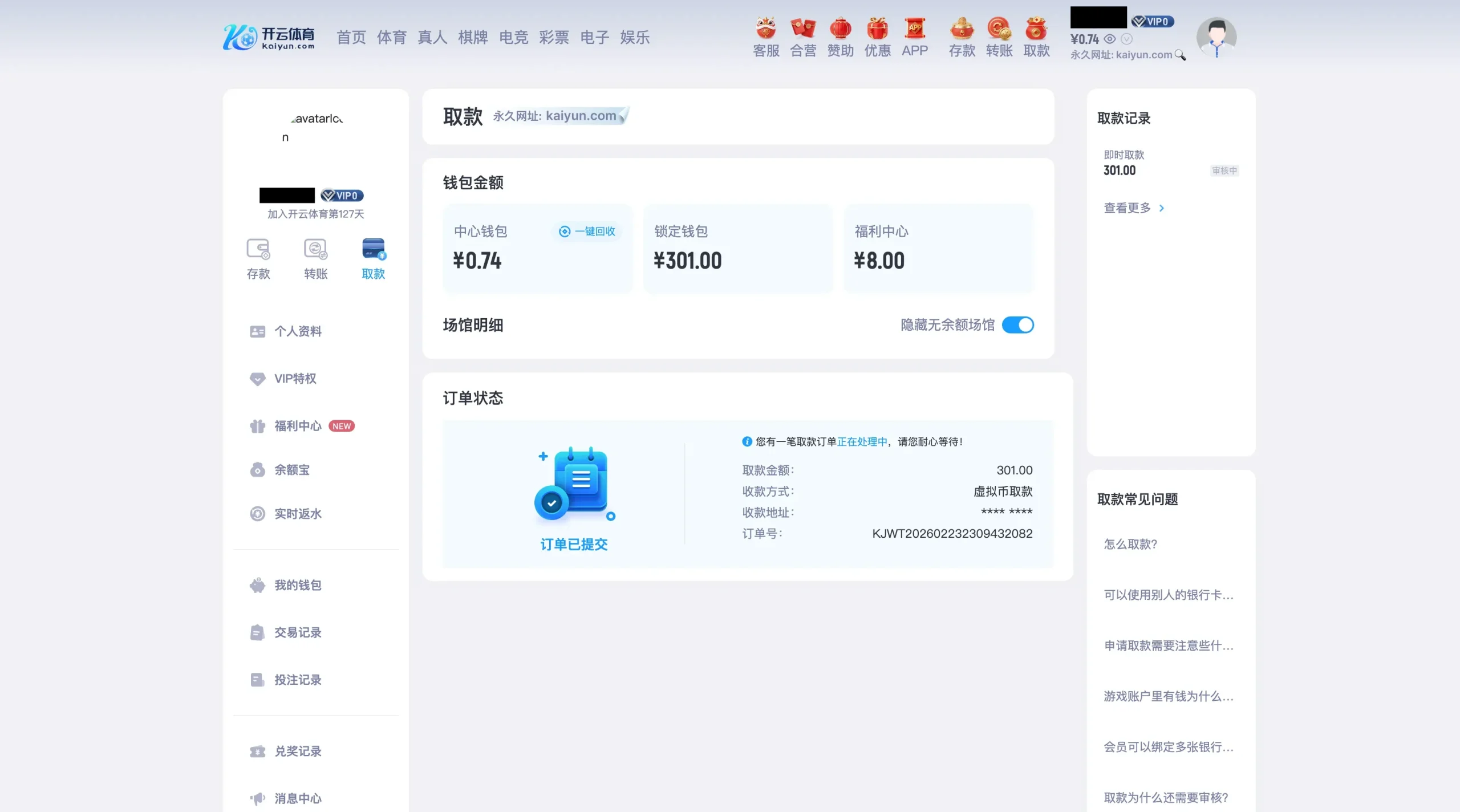The image size is (1460, 812).
Task: Toggle balance visibility eye icon
Action: [1110, 39]
